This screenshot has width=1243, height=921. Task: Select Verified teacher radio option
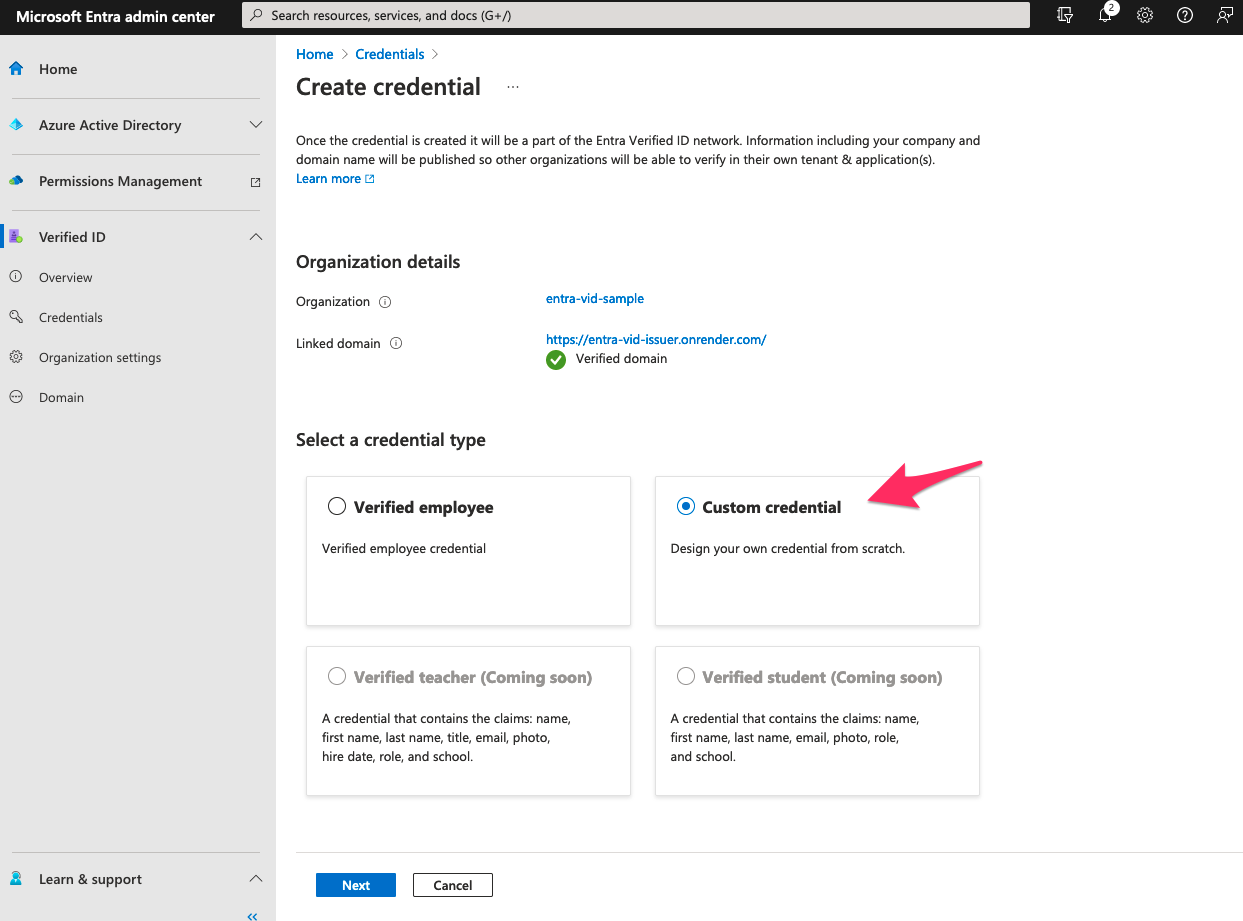337,677
